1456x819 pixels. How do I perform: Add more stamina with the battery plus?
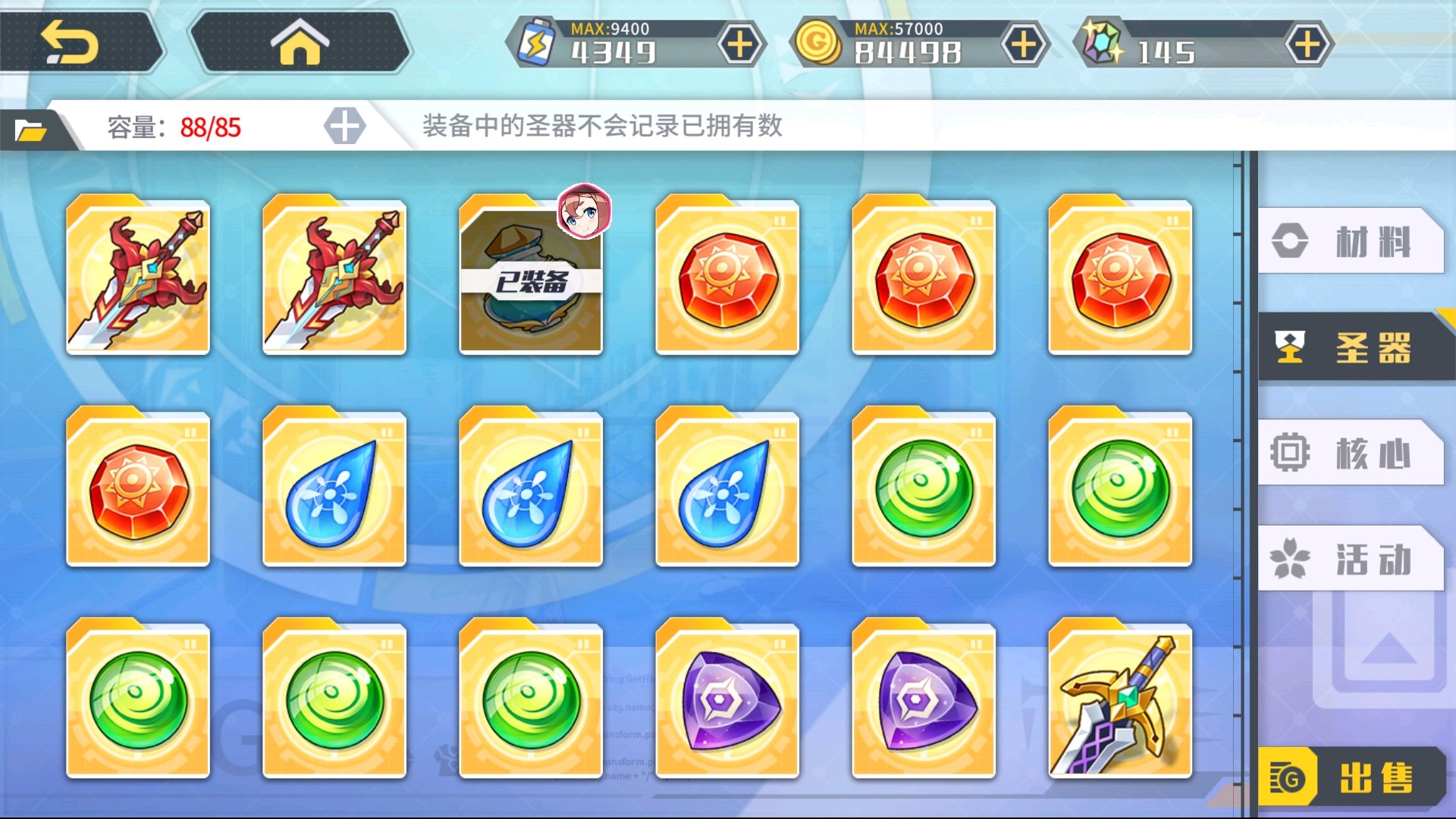[x=740, y=44]
